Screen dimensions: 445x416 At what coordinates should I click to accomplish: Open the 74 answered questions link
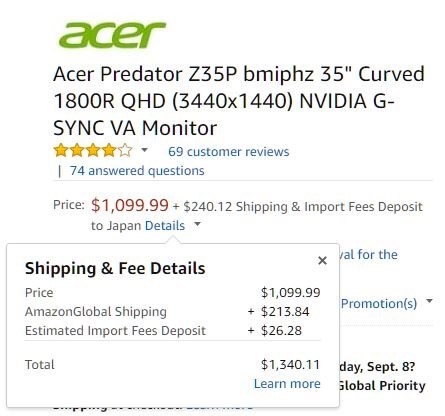tap(137, 171)
